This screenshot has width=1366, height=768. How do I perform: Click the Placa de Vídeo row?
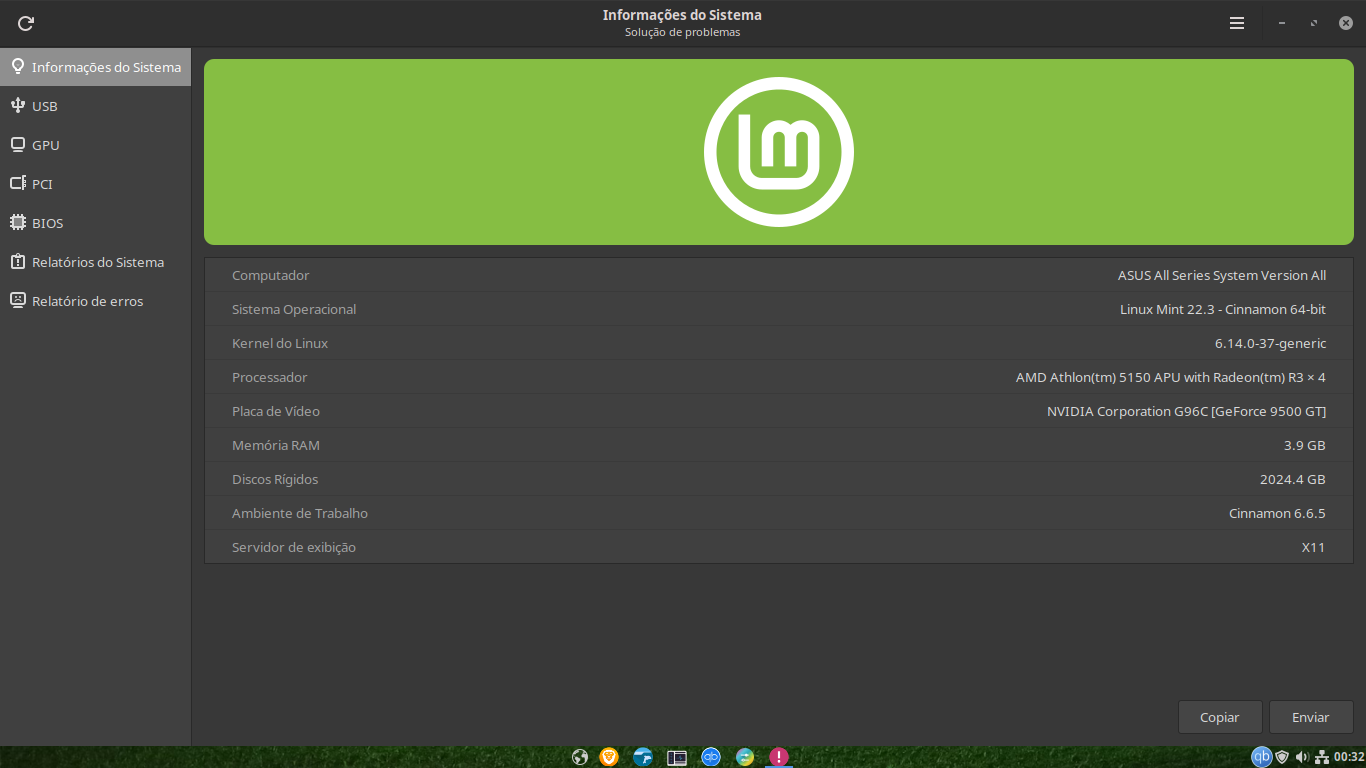pos(778,411)
